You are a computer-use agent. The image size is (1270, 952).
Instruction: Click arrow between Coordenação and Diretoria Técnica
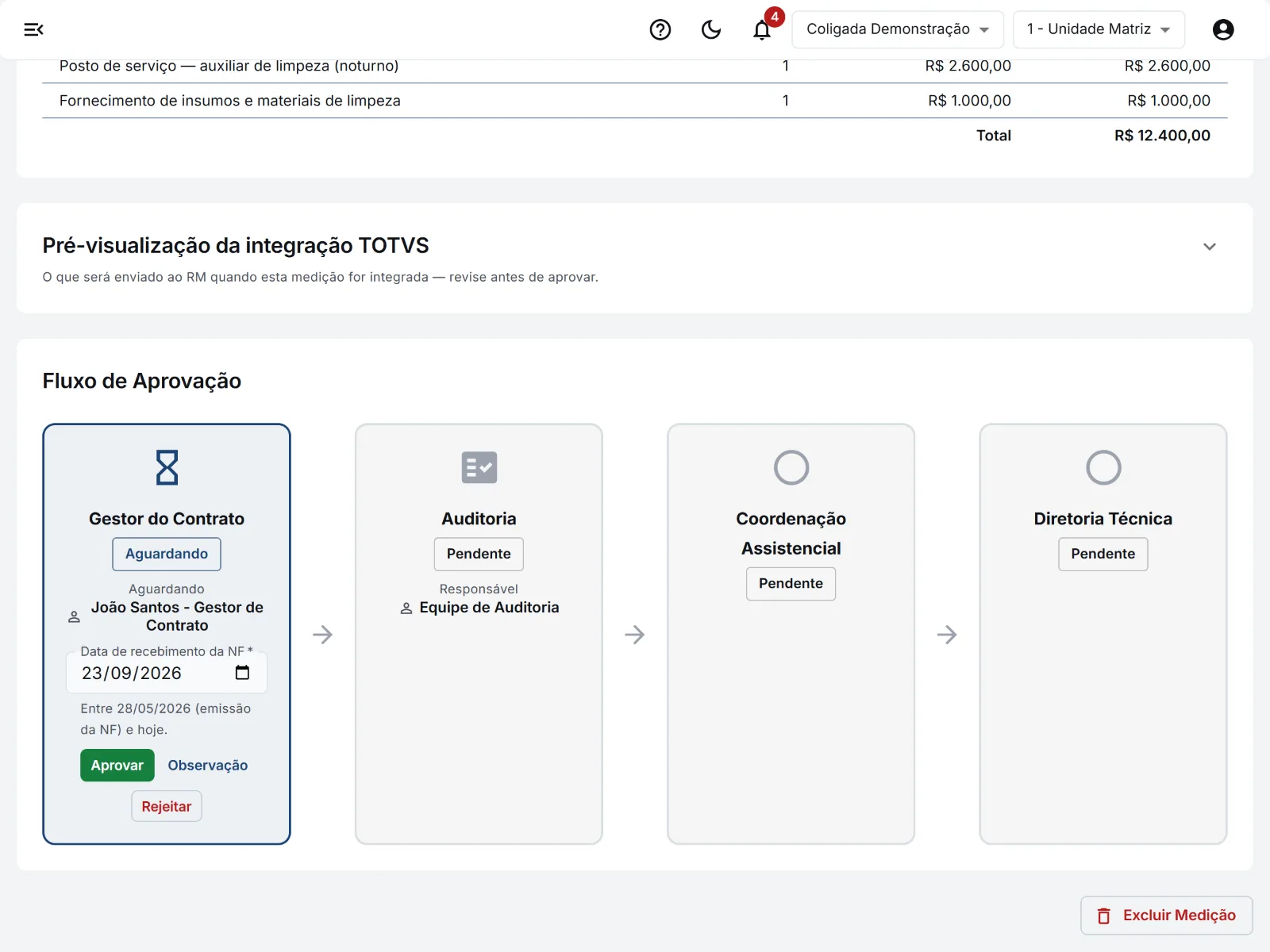coord(947,635)
